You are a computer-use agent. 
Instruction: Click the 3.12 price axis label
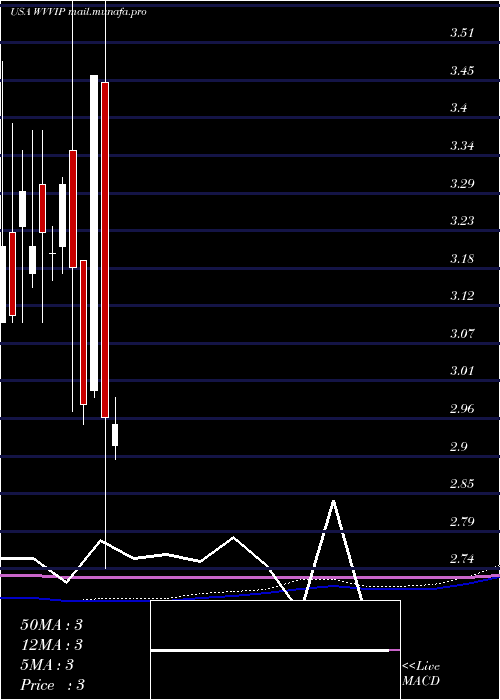462,296
